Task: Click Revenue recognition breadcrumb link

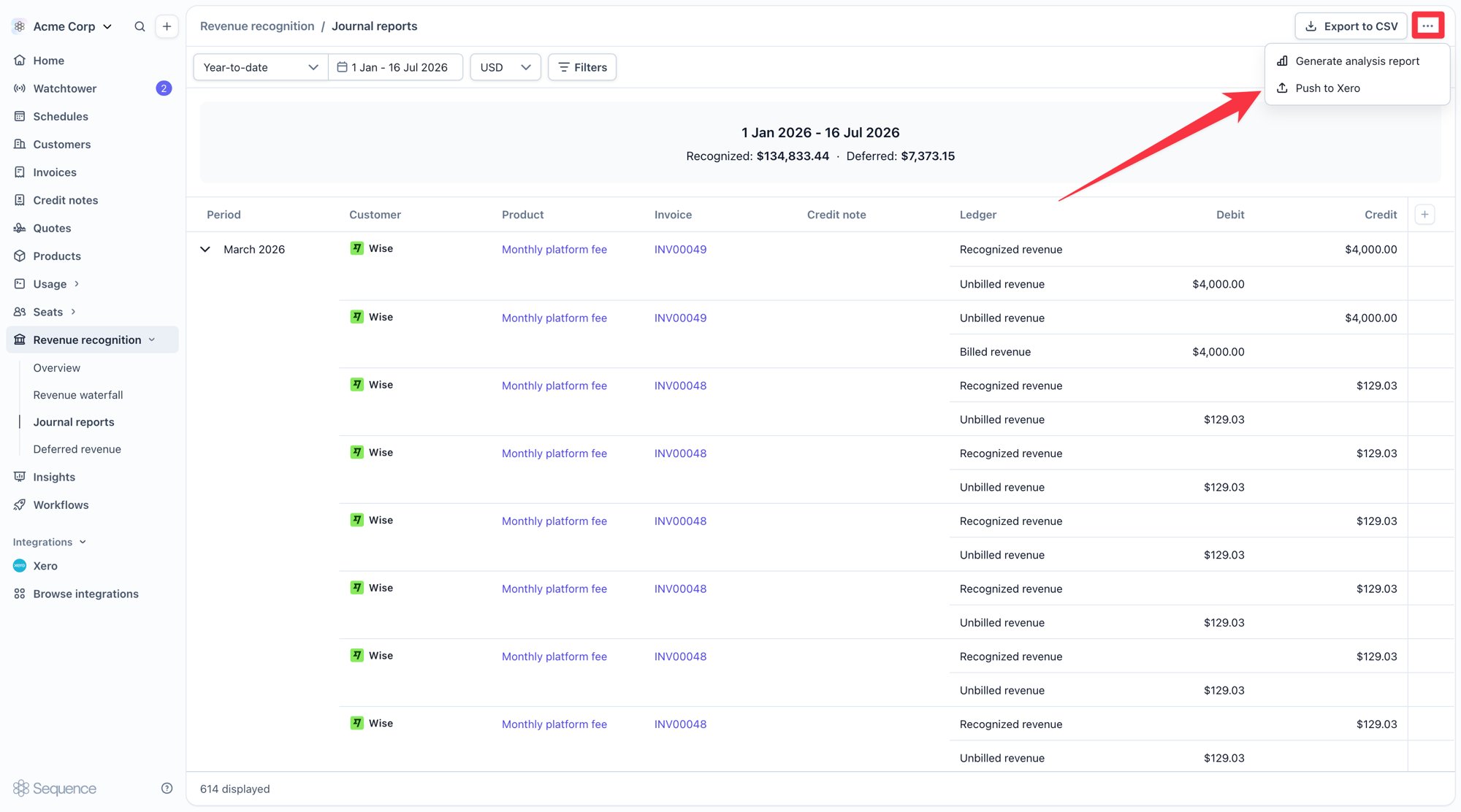Action: pyautogui.click(x=256, y=26)
